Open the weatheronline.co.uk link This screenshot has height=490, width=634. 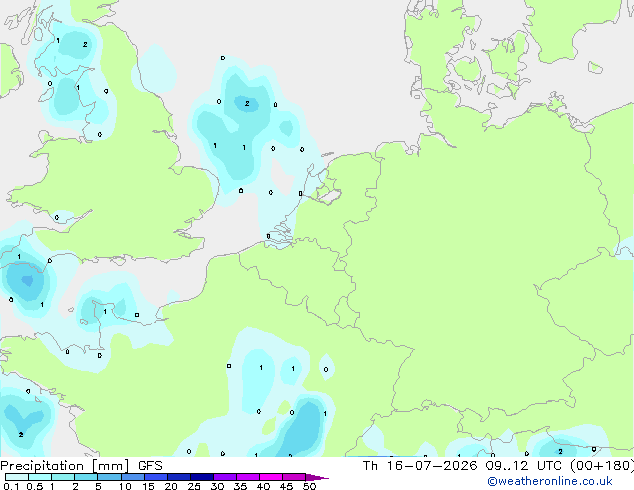(x=550, y=481)
